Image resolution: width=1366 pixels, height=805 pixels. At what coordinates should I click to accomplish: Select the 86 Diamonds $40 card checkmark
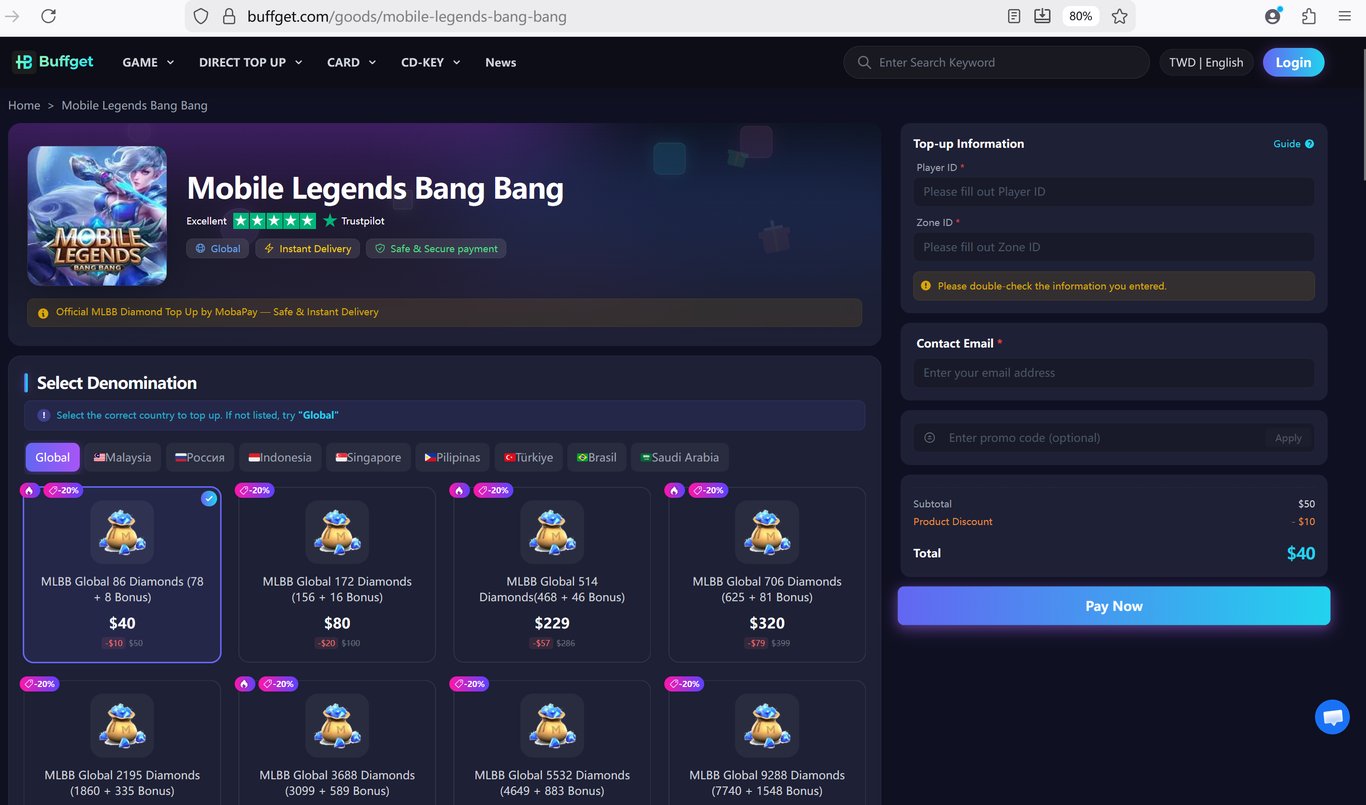(209, 498)
